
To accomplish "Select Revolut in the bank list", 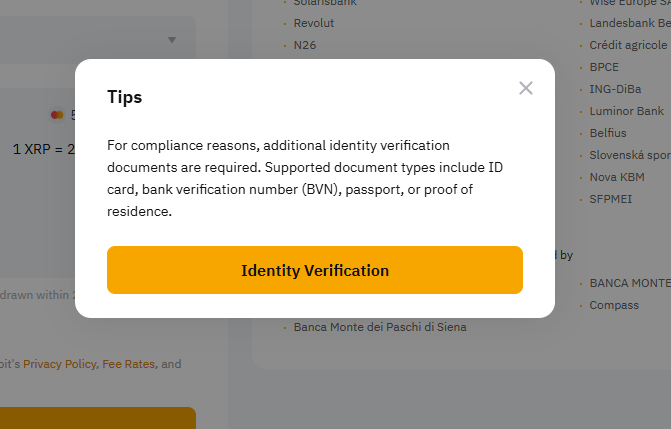I will tap(314, 23).
